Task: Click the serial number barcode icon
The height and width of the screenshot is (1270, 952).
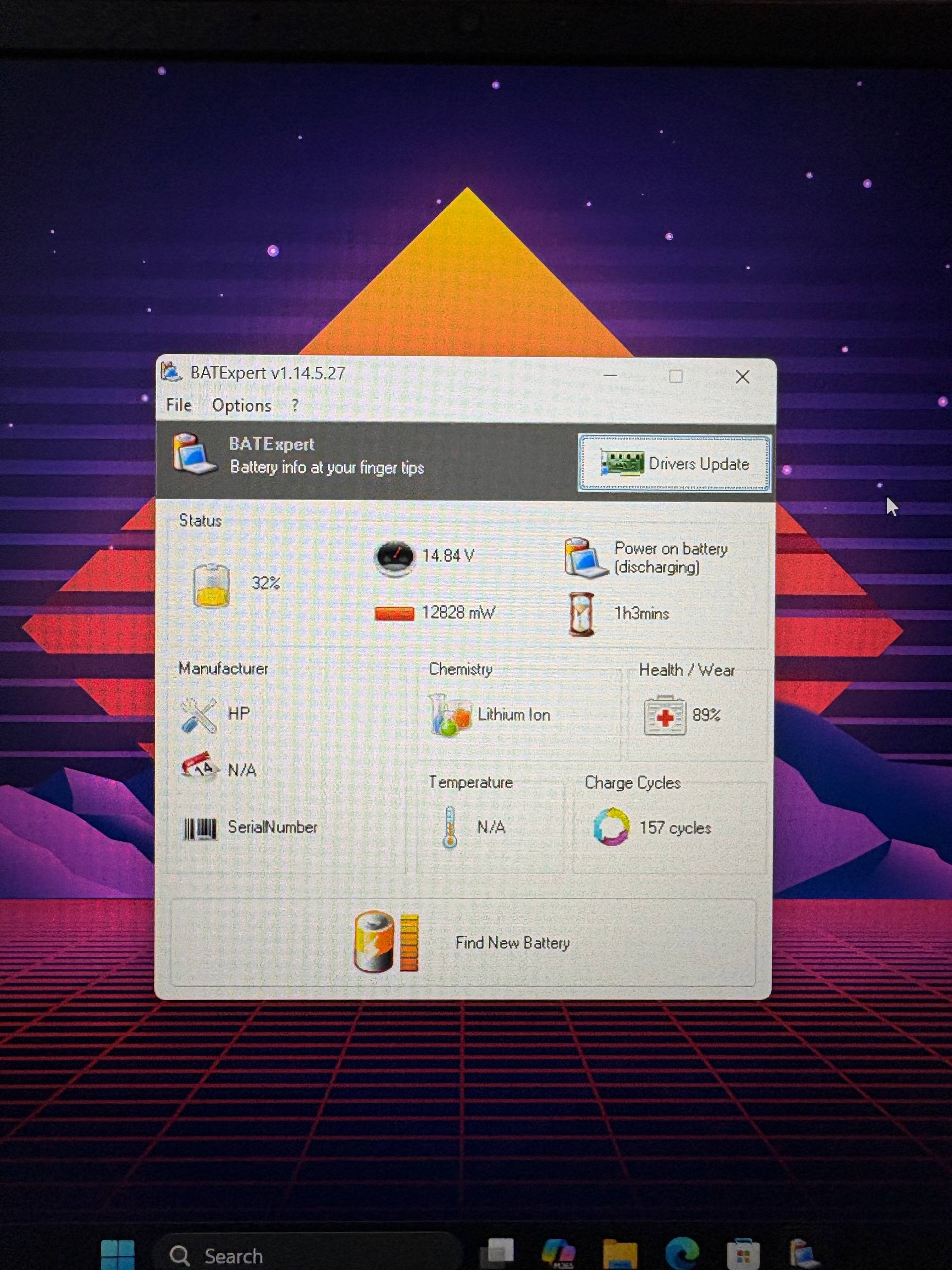Action: (x=200, y=828)
